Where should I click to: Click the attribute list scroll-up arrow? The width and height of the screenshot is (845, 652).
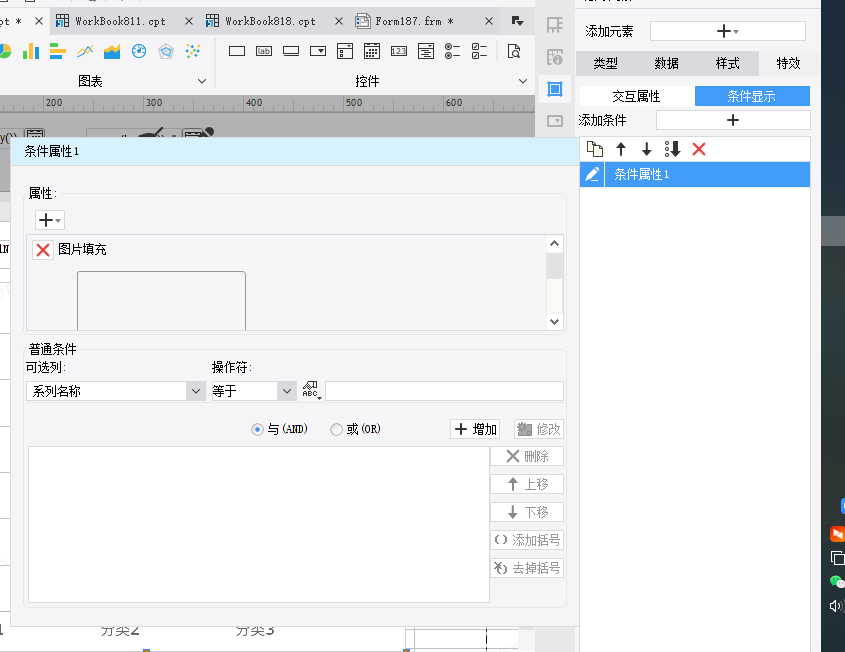[555, 244]
